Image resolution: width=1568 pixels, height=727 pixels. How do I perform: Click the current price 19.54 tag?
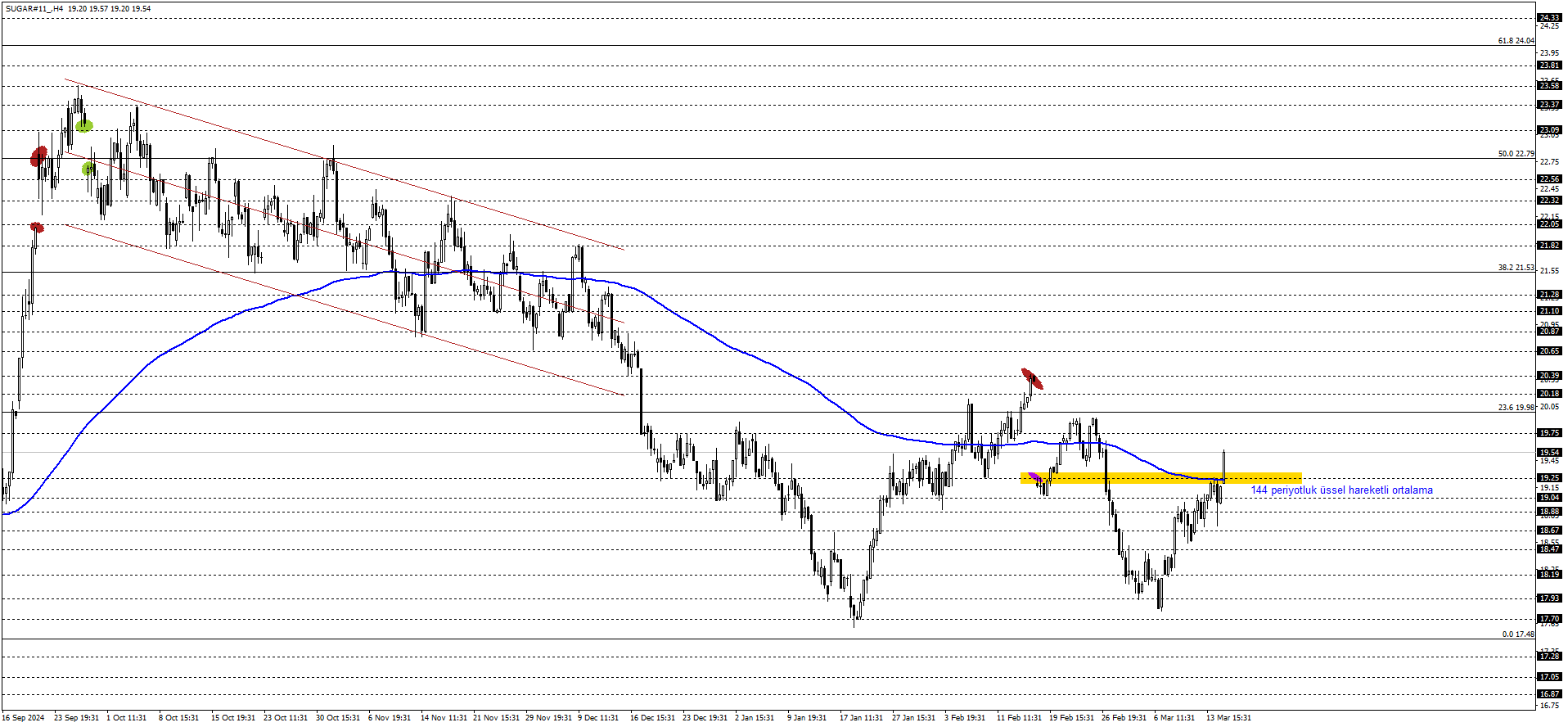click(x=1549, y=453)
